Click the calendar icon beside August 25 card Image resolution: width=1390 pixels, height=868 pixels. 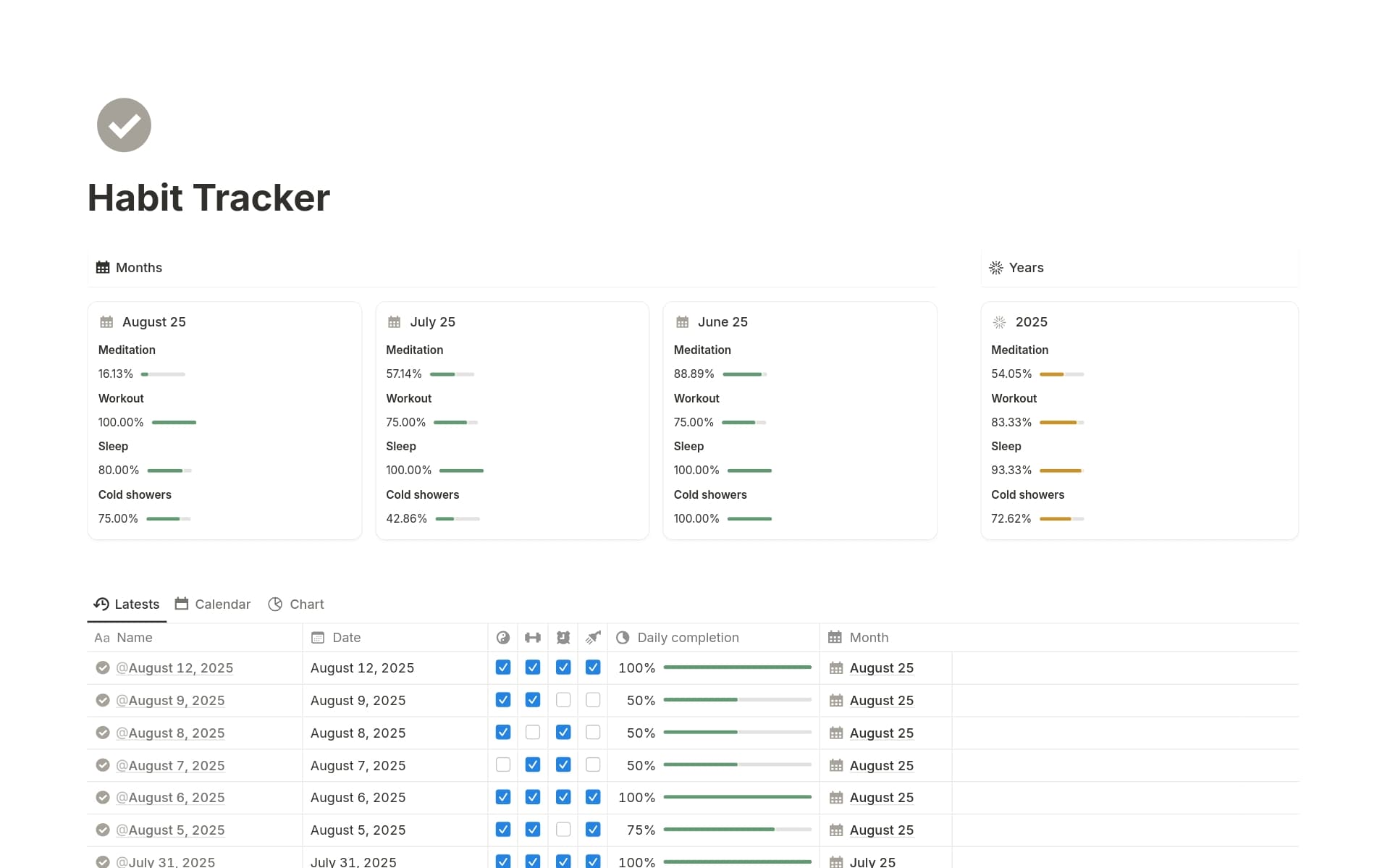coord(107,321)
